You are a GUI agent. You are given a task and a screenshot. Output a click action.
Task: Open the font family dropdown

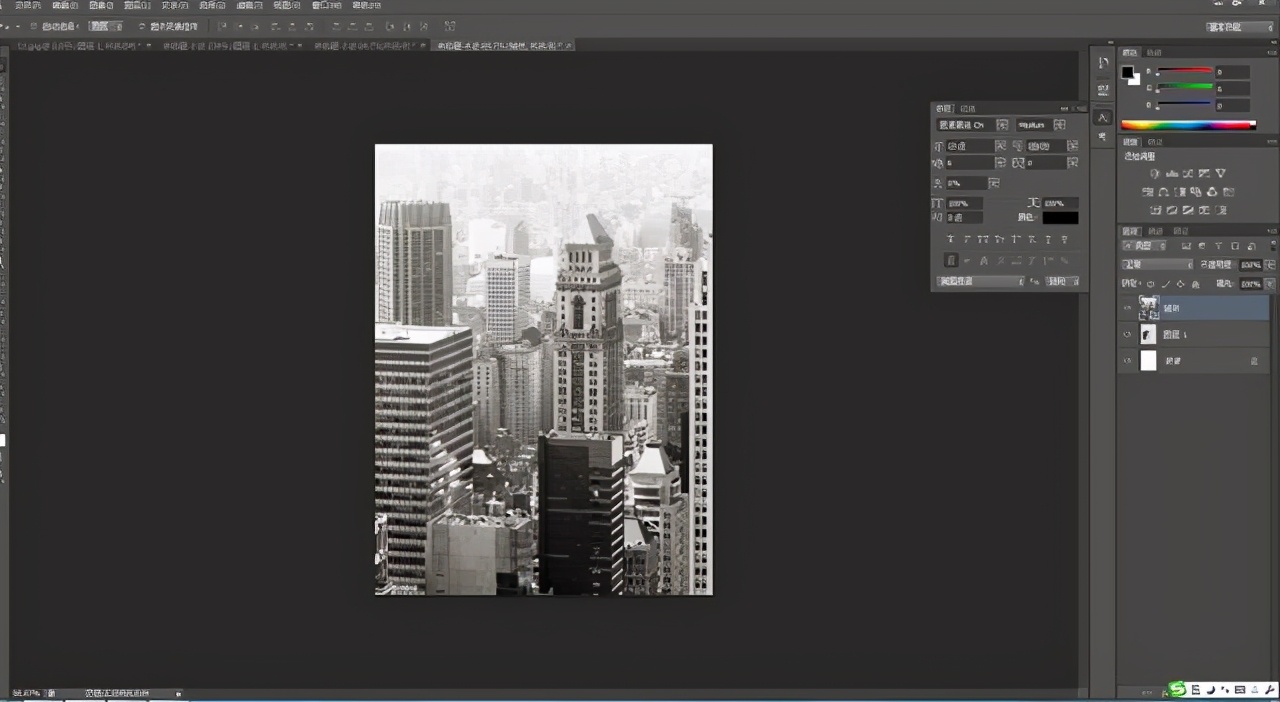pyautogui.click(x=1002, y=124)
